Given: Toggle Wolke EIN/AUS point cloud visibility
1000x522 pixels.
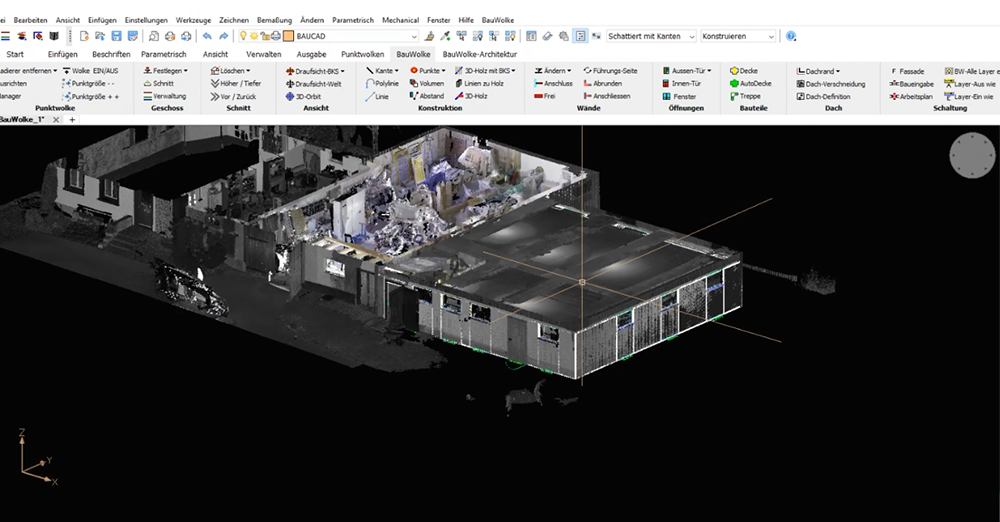Looking at the screenshot, I should (91, 71).
